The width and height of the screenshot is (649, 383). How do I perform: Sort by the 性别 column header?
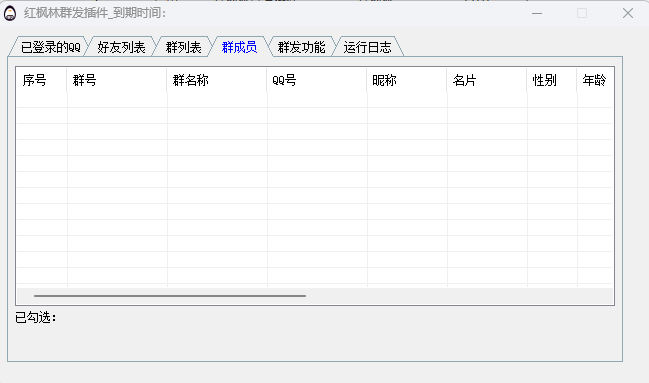(x=552, y=80)
